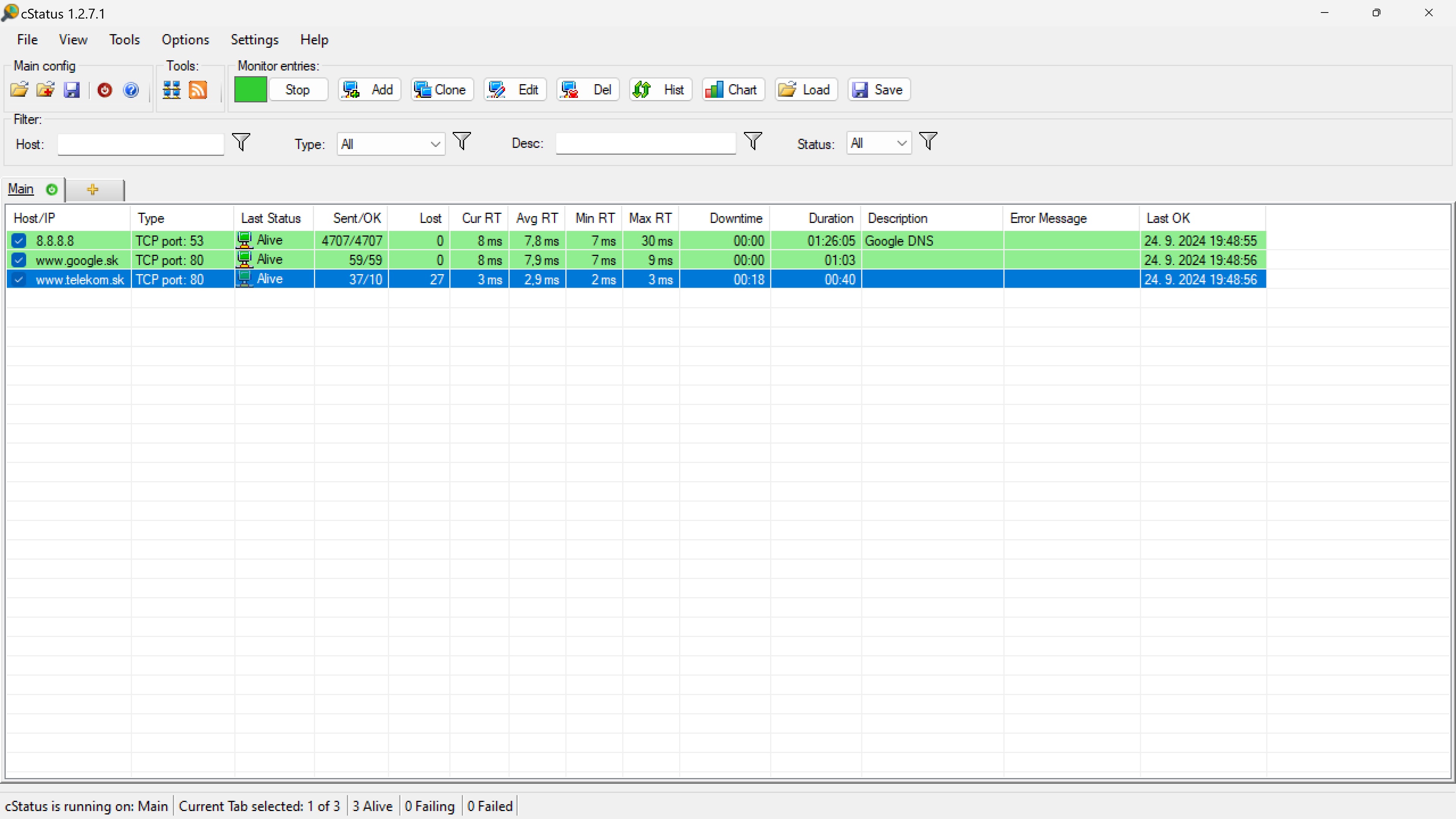Click the Chart button
The height and width of the screenshot is (819, 1456).
coord(733,89)
